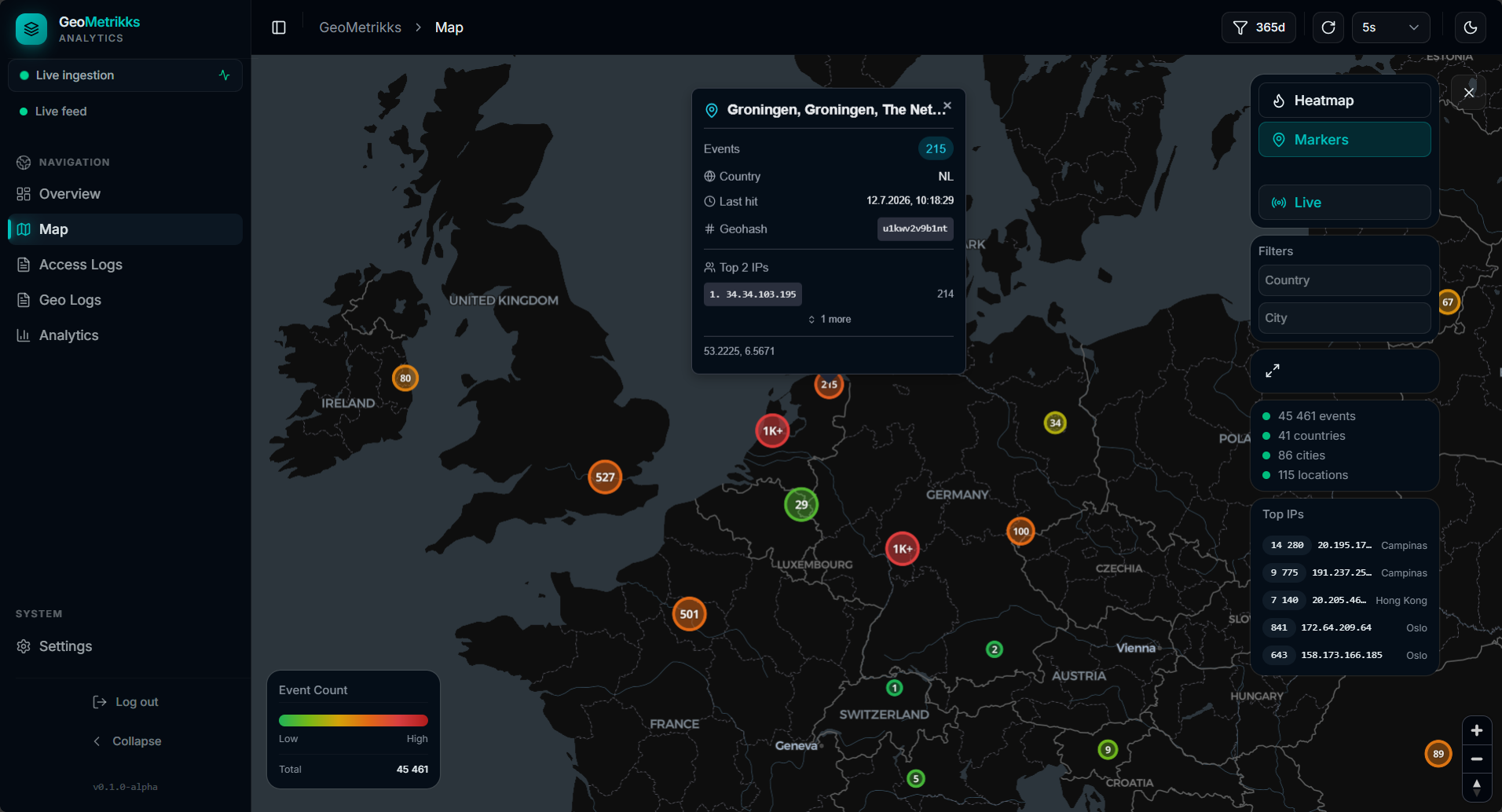Open the 5s refresh interval dropdown

1390,27
